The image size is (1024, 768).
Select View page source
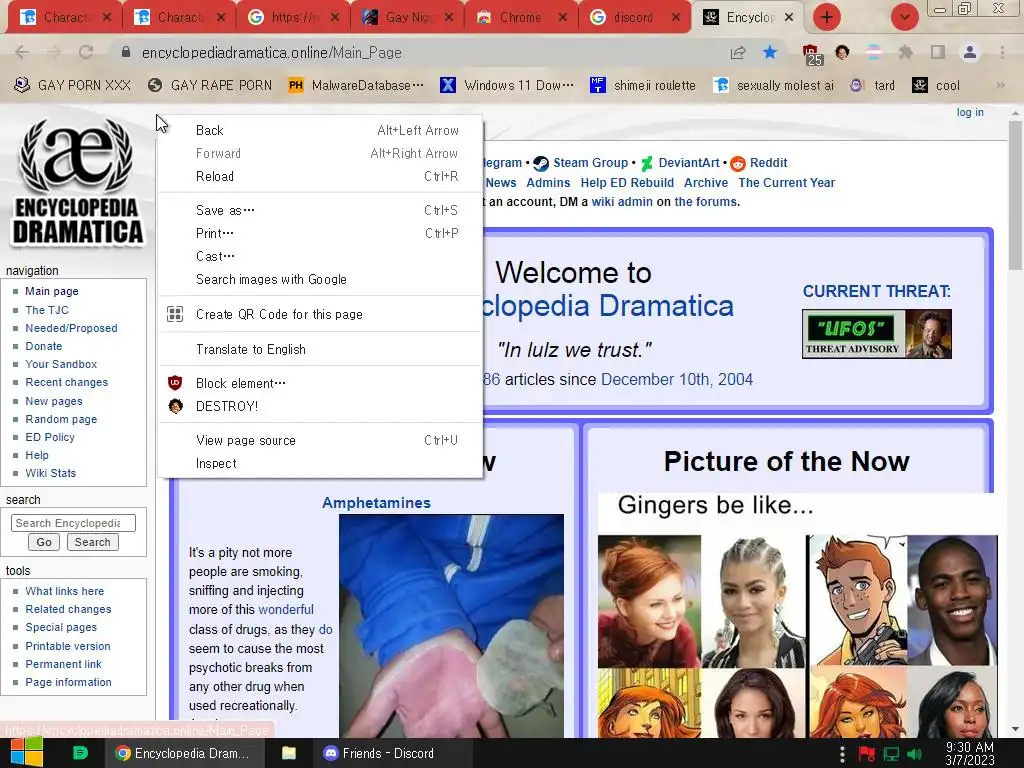(x=320, y=440)
